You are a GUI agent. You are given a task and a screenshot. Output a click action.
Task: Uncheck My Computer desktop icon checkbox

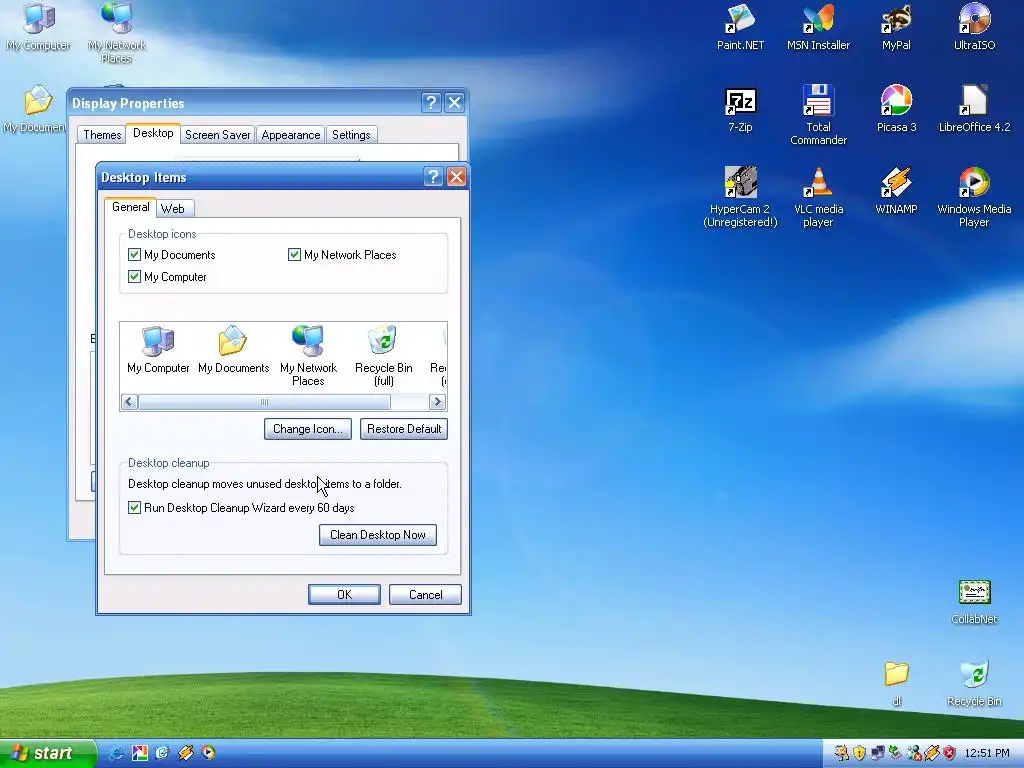[135, 277]
